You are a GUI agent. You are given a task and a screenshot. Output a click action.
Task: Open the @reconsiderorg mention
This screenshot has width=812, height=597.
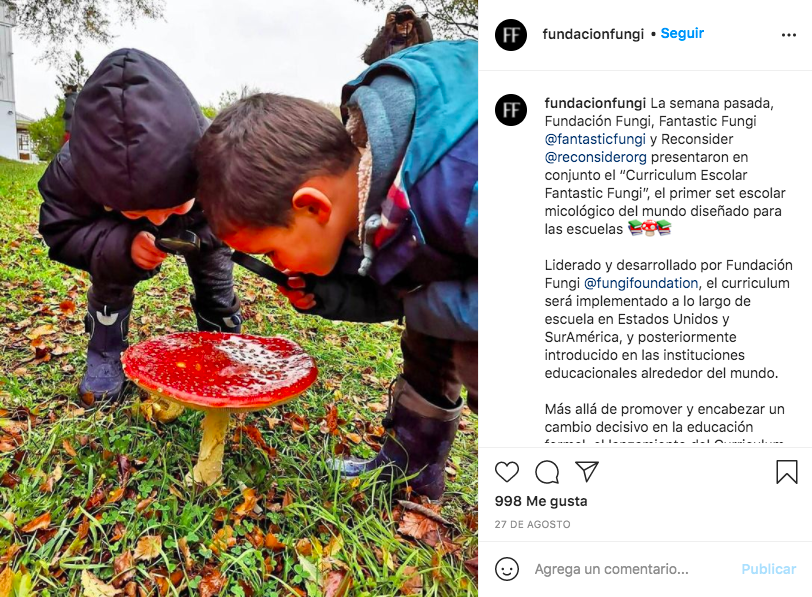tap(596, 157)
